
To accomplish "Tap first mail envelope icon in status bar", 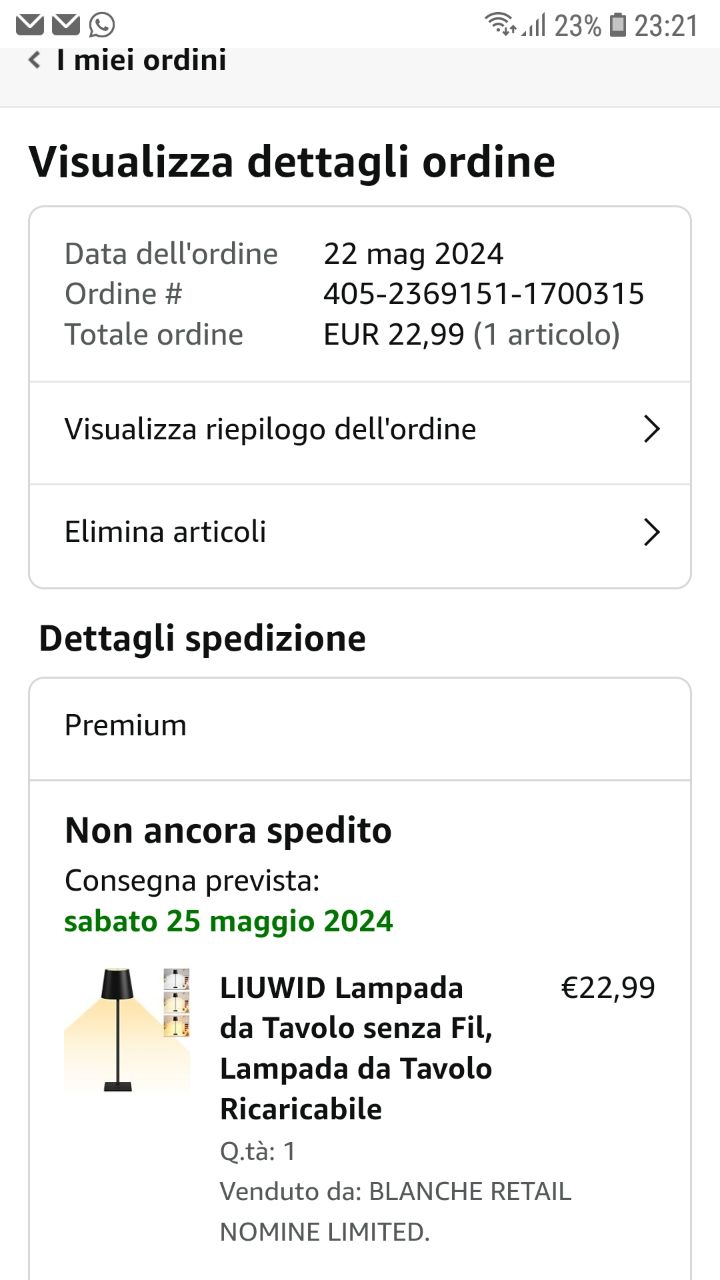I will coord(30,25).
